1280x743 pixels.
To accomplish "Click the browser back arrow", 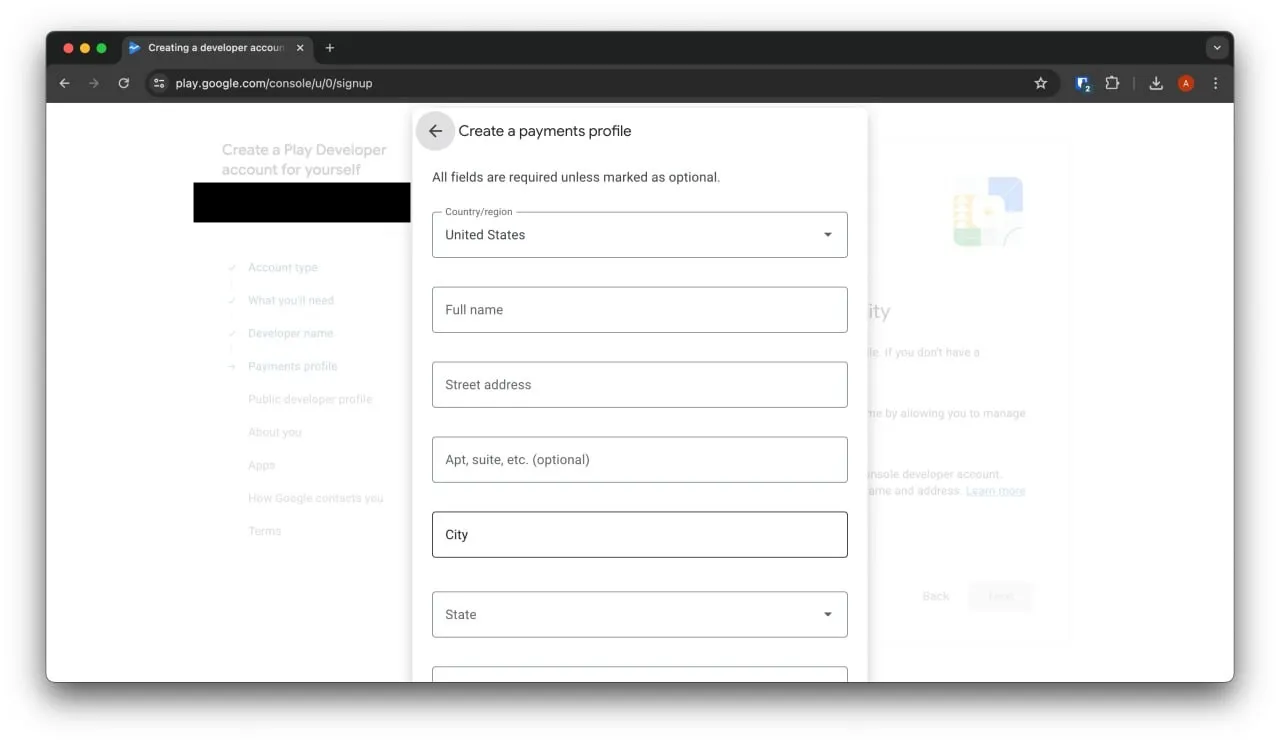I will tap(65, 83).
